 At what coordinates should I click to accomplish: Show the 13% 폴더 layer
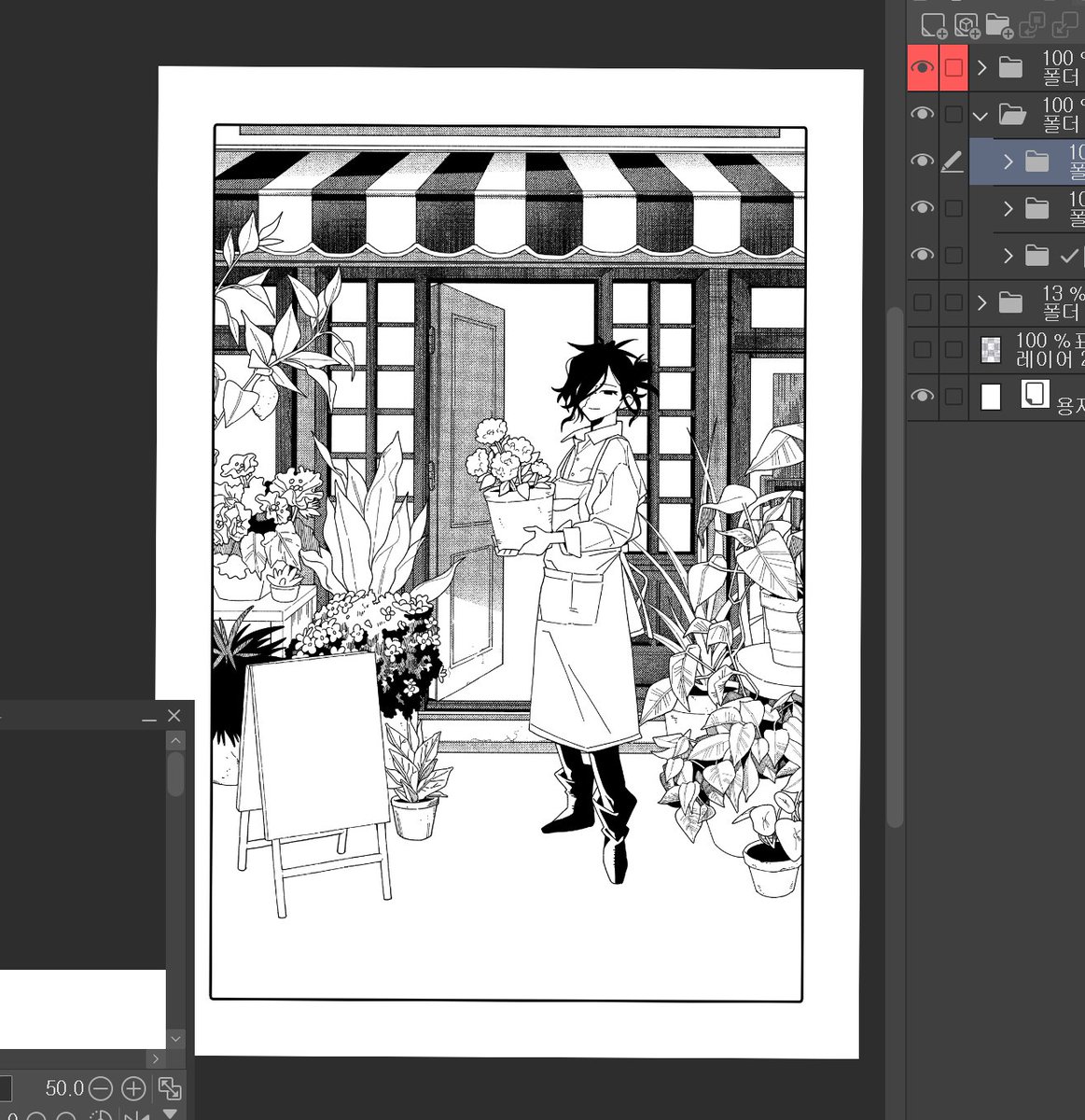point(922,302)
